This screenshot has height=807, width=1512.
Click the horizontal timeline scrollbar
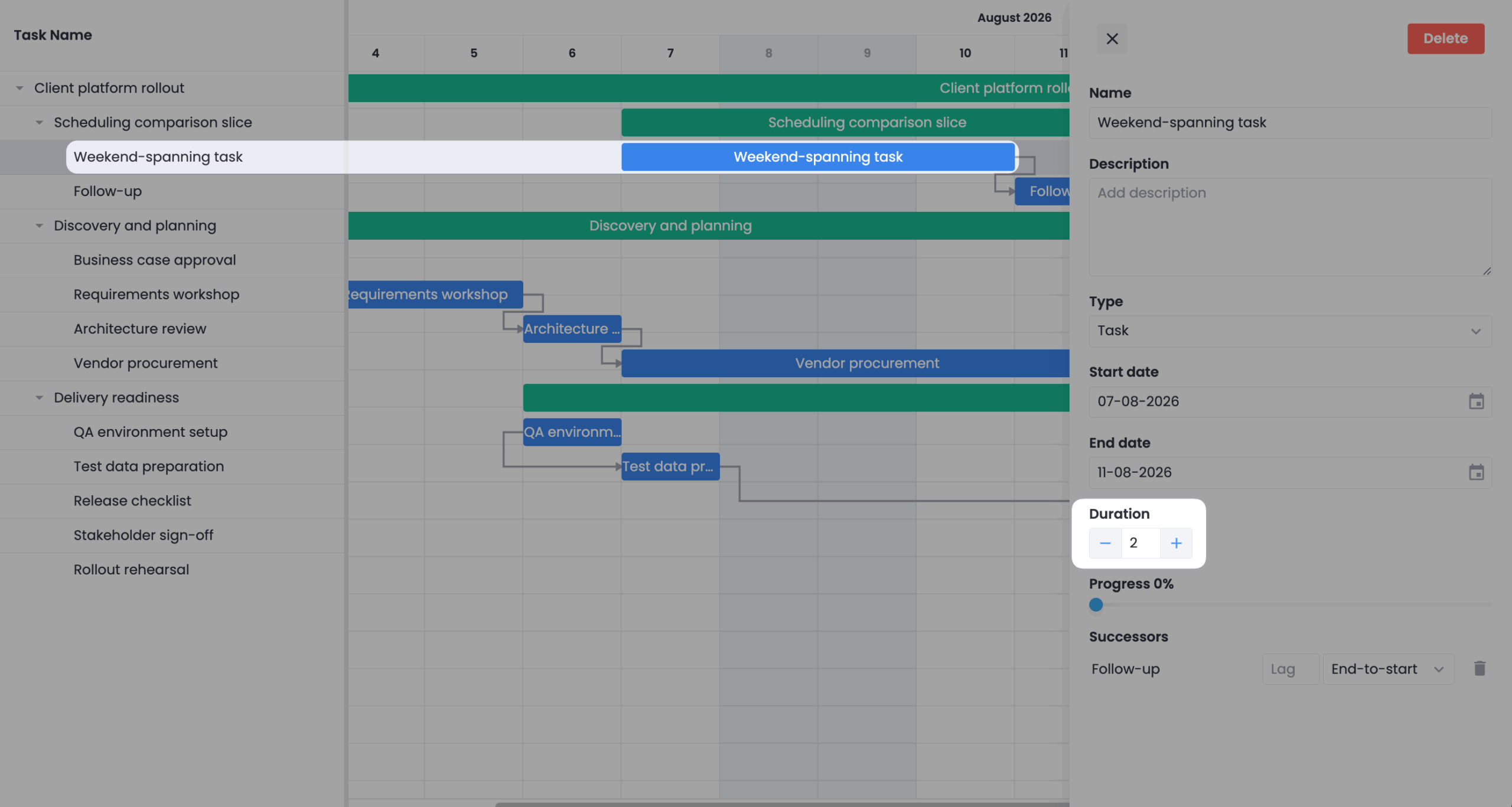[x=782, y=804]
